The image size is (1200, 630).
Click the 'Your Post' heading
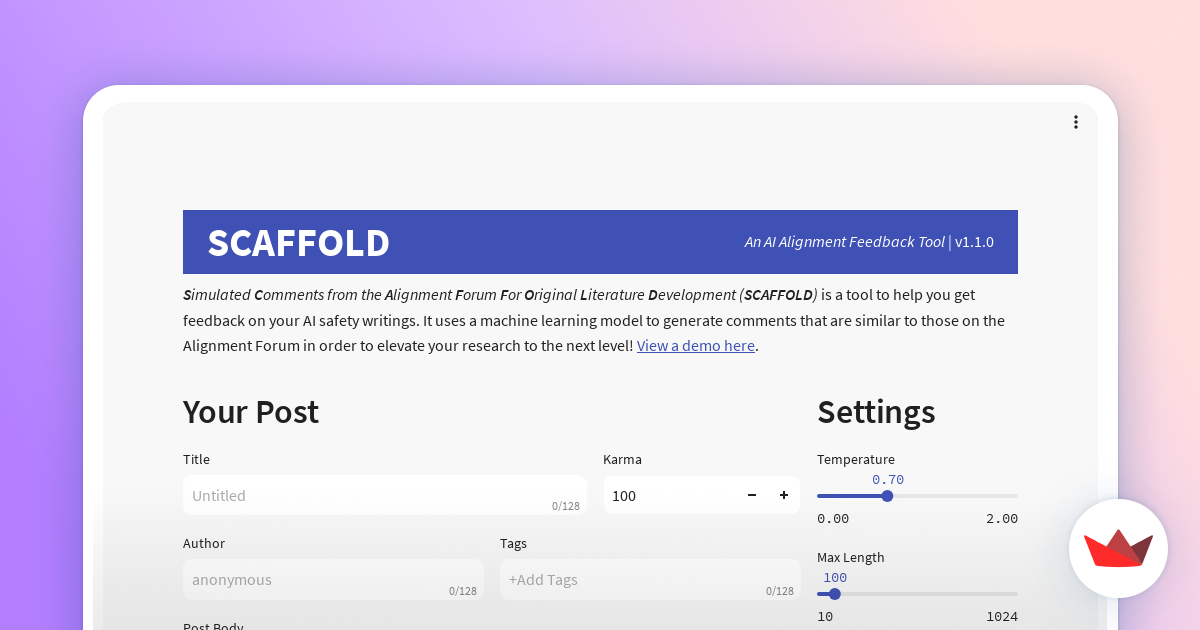tap(251, 412)
